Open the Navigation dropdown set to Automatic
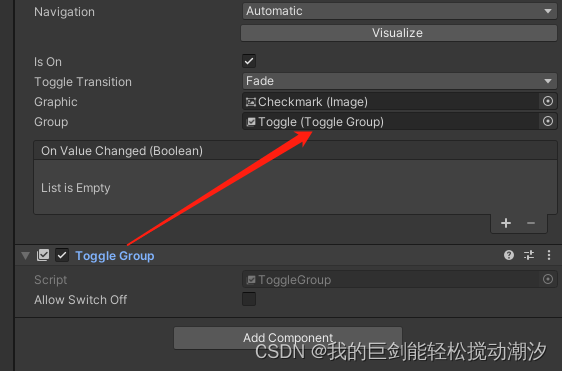This screenshot has width=562, height=371. point(399,11)
